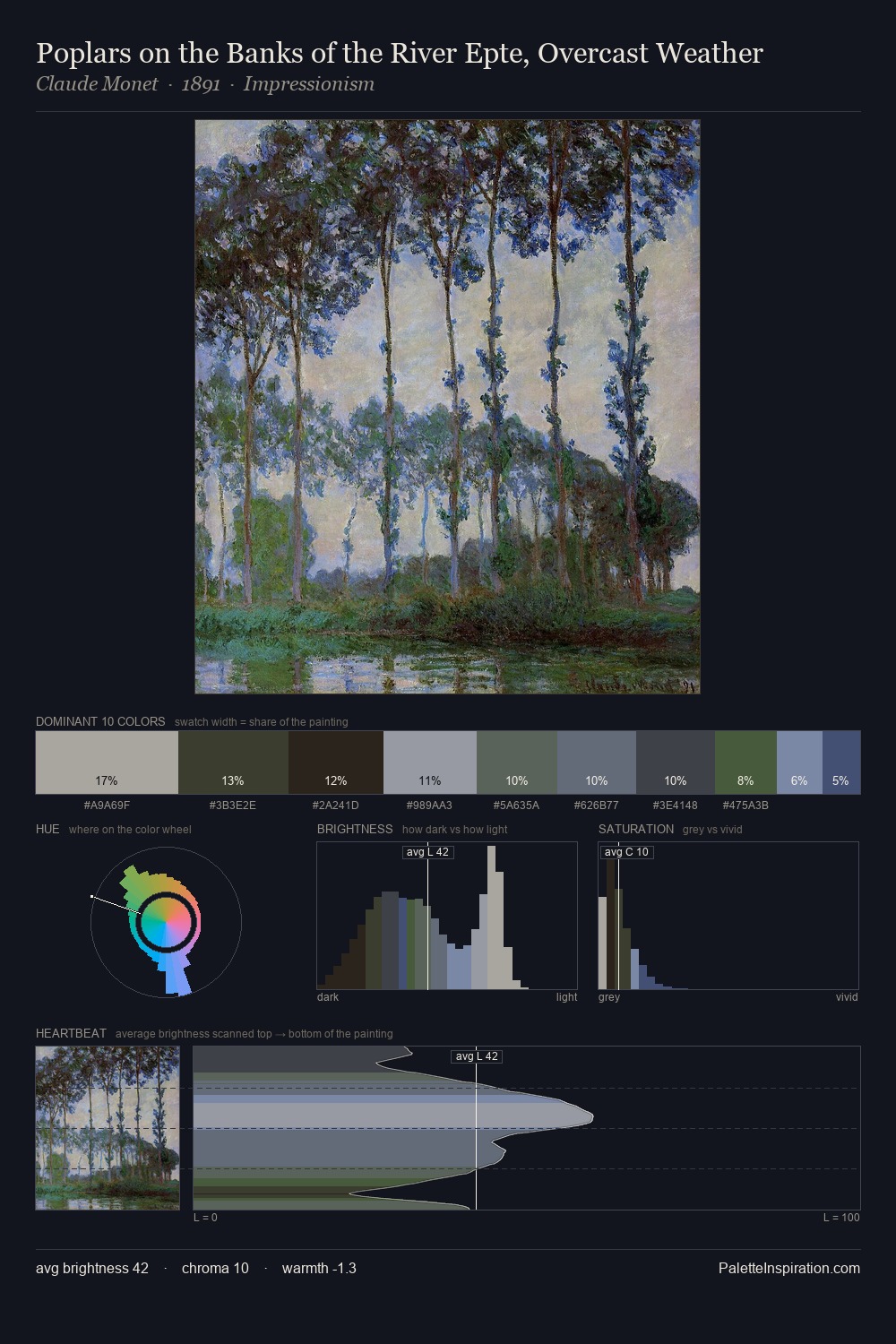Click the hex code '#626B77'

pyautogui.click(x=597, y=805)
